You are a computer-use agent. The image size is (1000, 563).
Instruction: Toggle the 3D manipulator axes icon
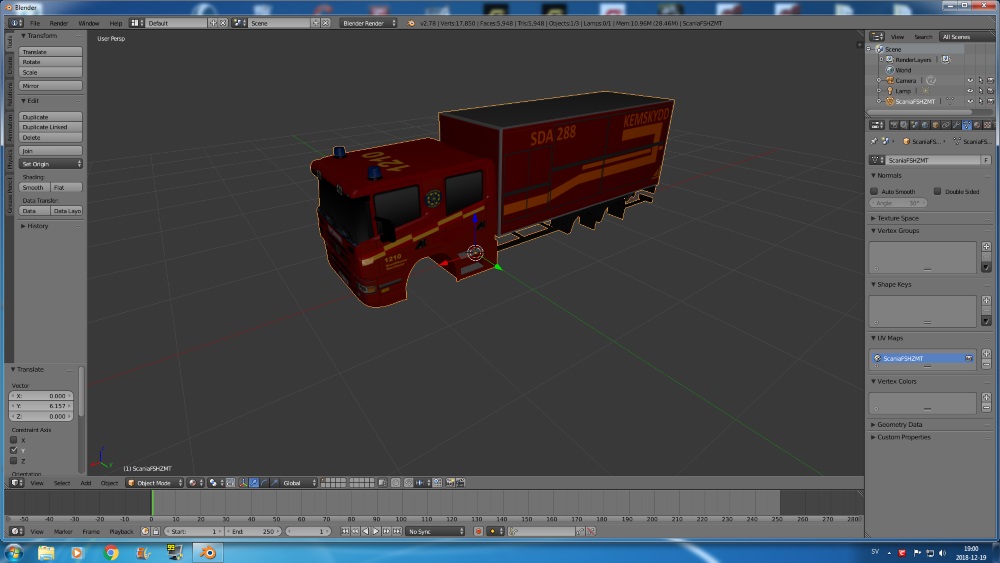(243, 483)
